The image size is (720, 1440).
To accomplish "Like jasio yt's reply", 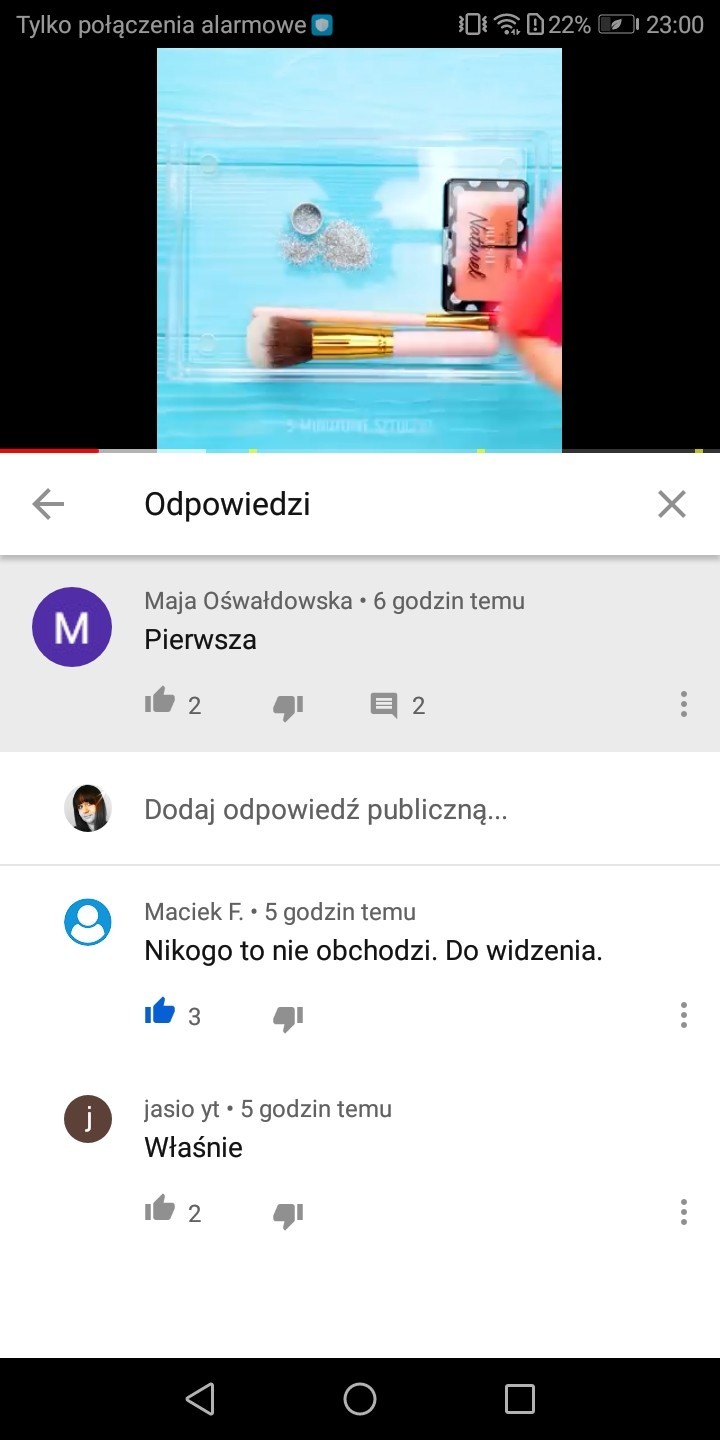I will 160,1211.
